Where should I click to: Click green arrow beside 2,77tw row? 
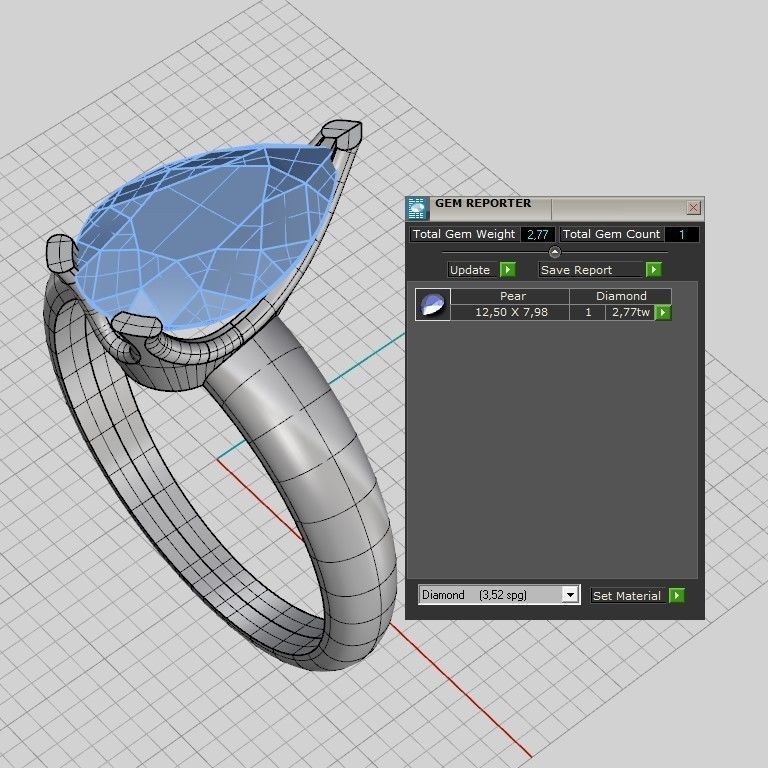[663, 312]
